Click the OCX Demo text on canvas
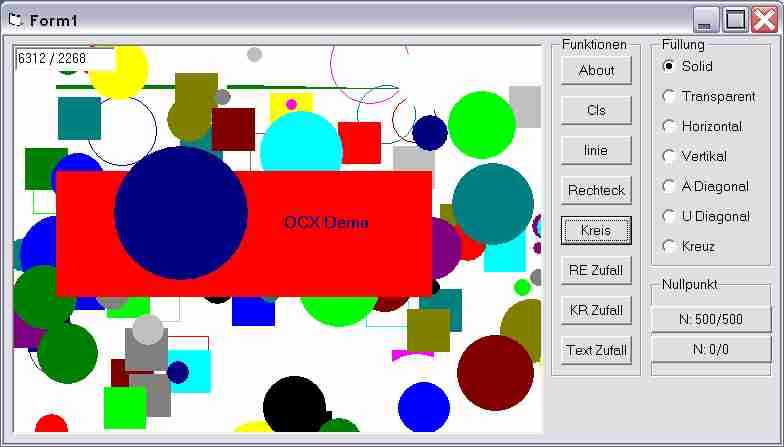 click(326, 222)
